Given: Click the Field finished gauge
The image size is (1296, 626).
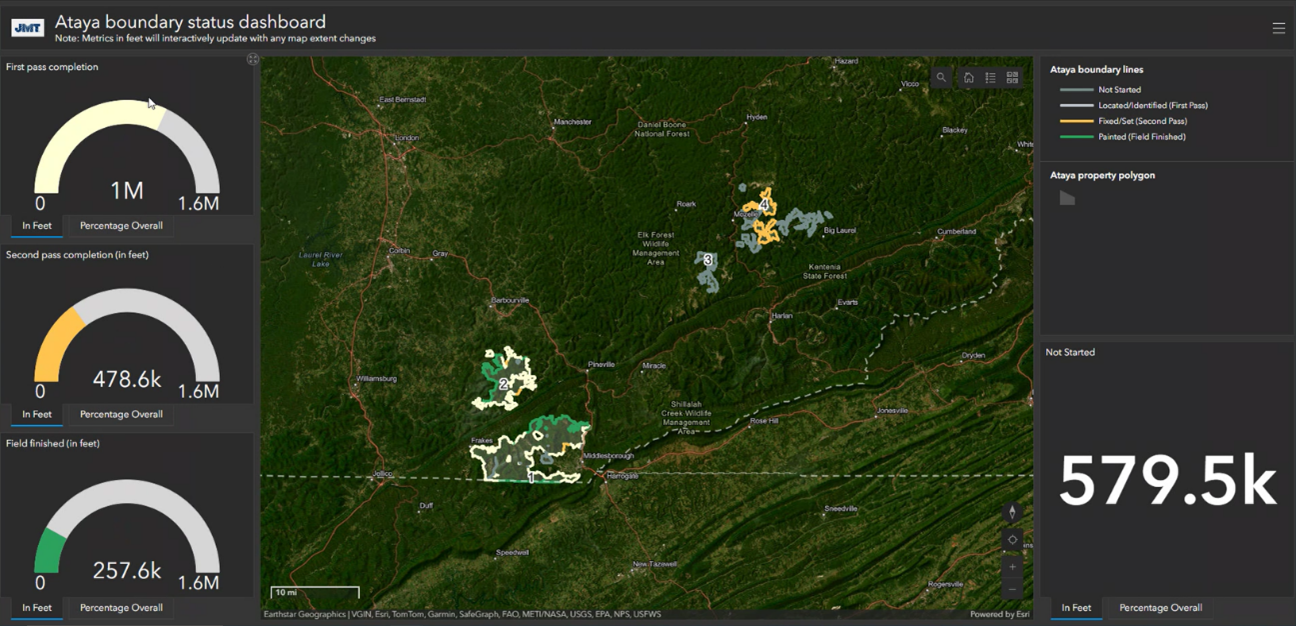Looking at the screenshot, I should pos(127,525).
